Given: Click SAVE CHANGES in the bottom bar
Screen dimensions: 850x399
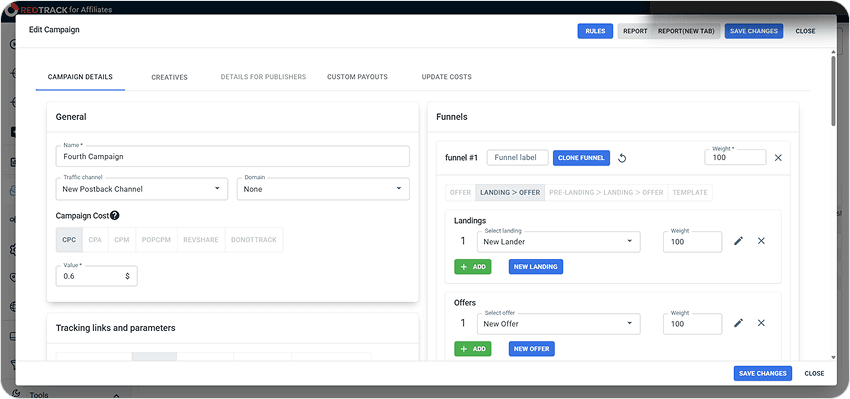Looking at the screenshot, I should click(x=763, y=374).
